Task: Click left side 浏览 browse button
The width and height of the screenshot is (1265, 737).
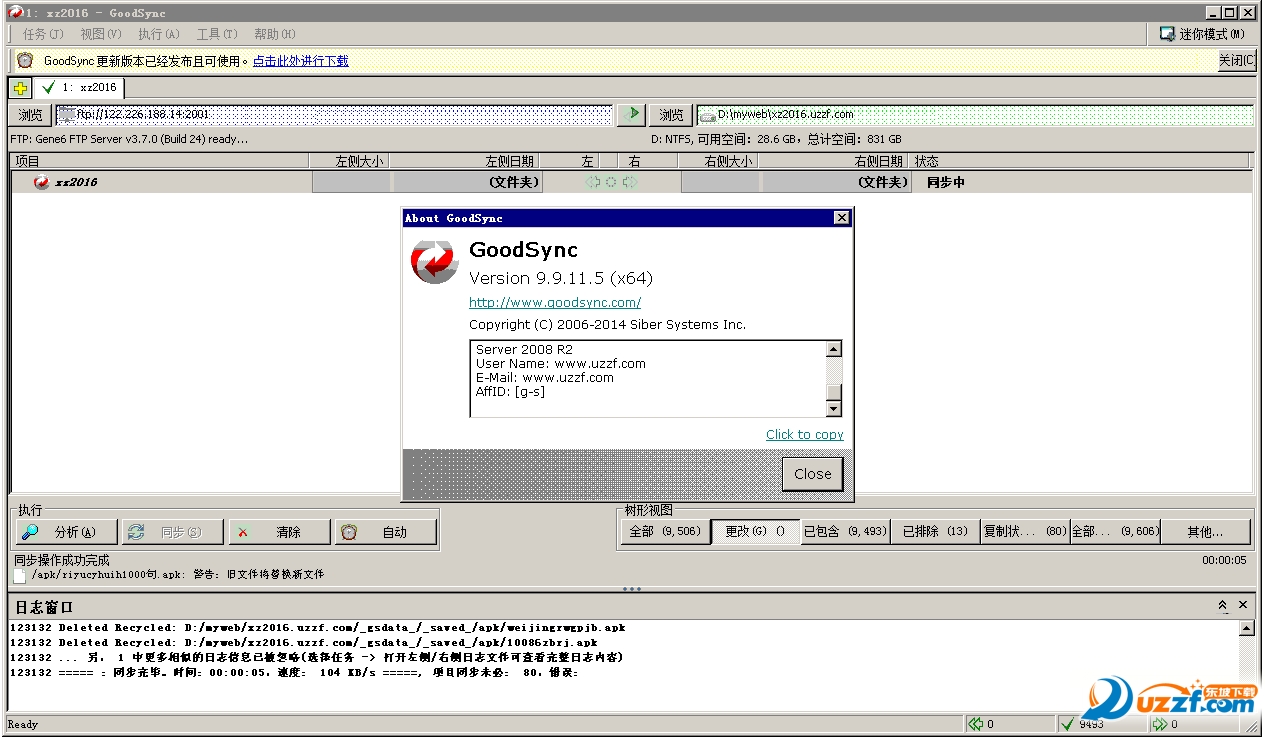Action: point(31,115)
